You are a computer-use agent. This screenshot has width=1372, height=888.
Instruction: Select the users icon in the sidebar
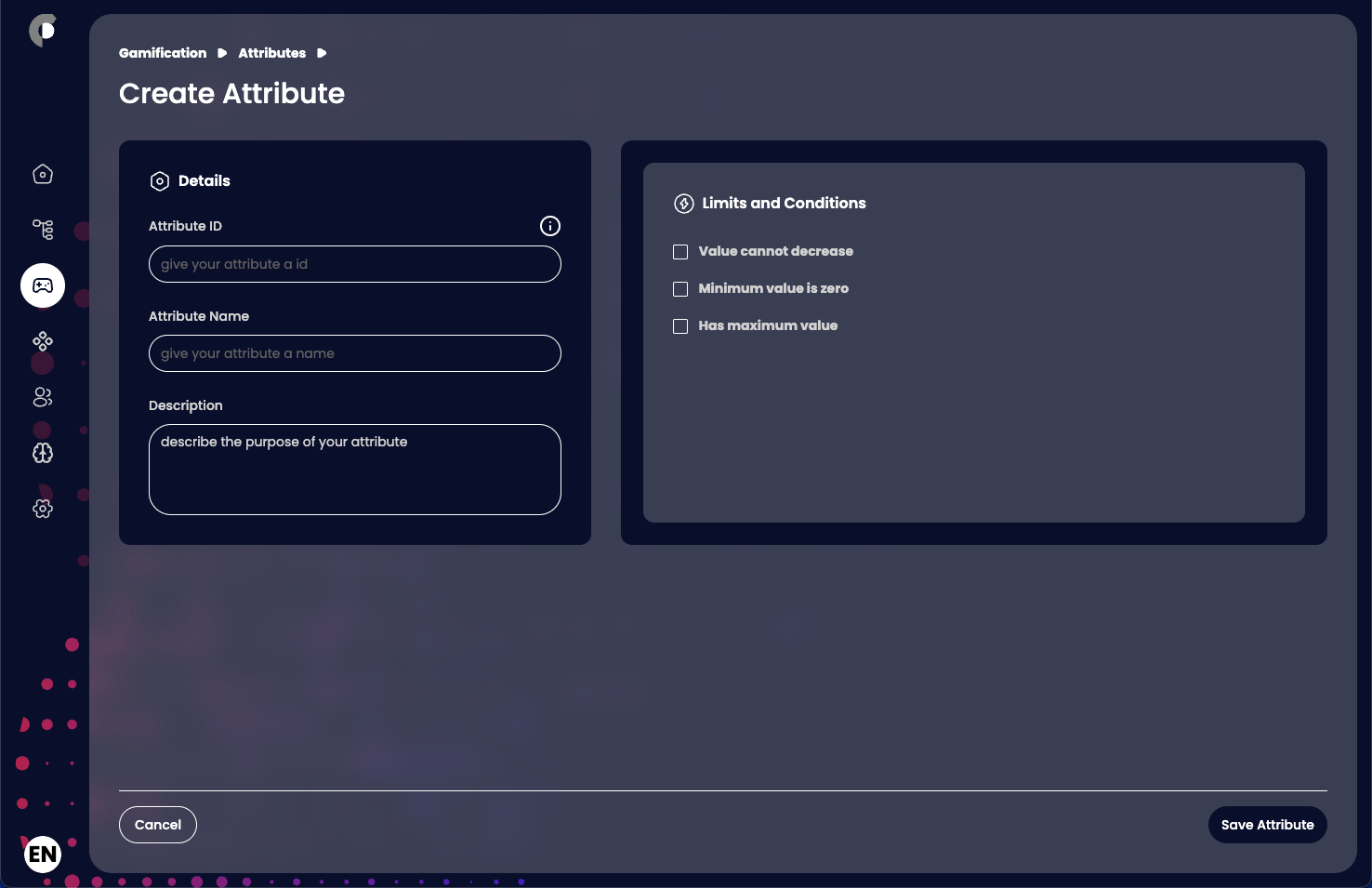point(42,397)
